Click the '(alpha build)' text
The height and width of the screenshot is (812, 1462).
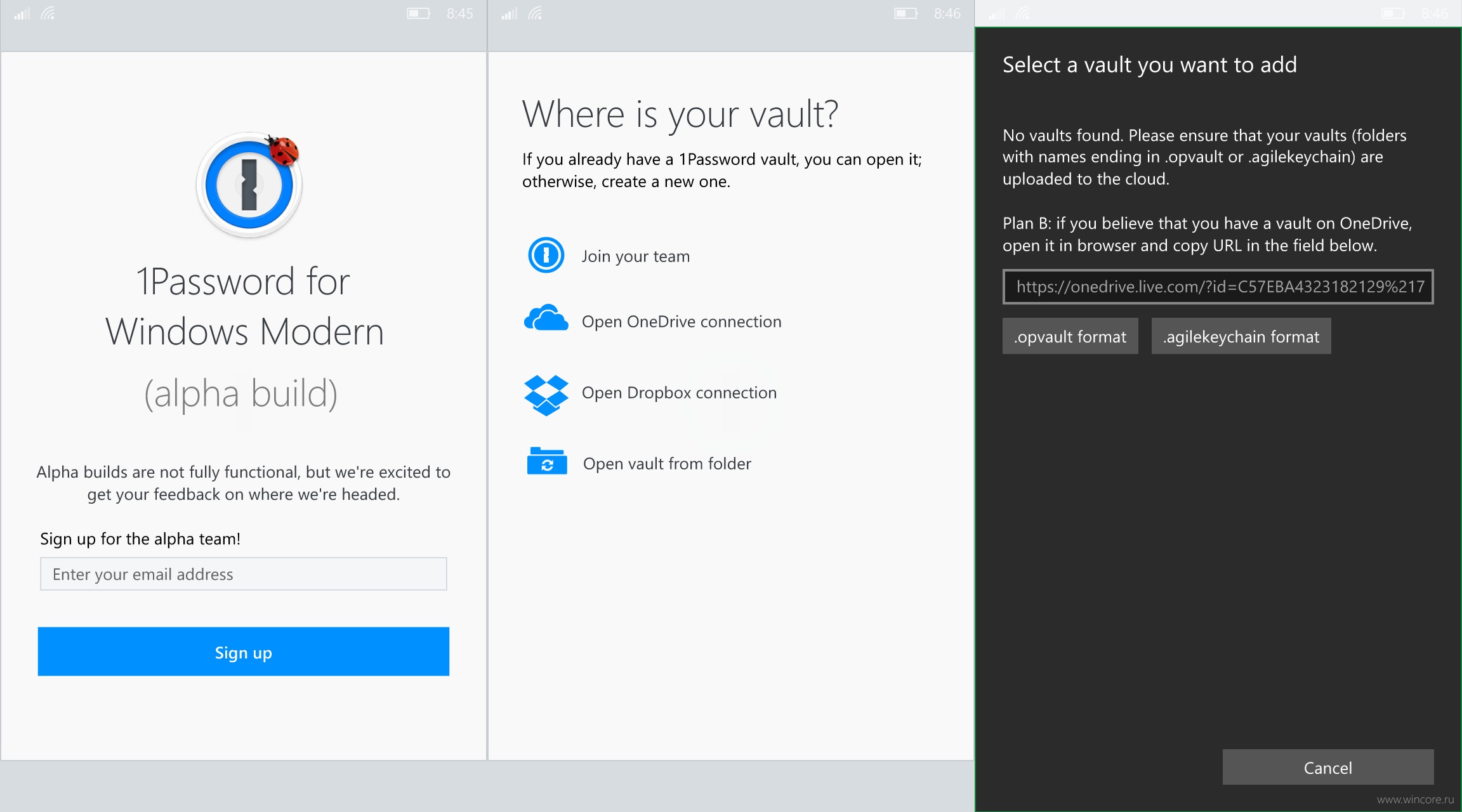[x=241, y=393]
